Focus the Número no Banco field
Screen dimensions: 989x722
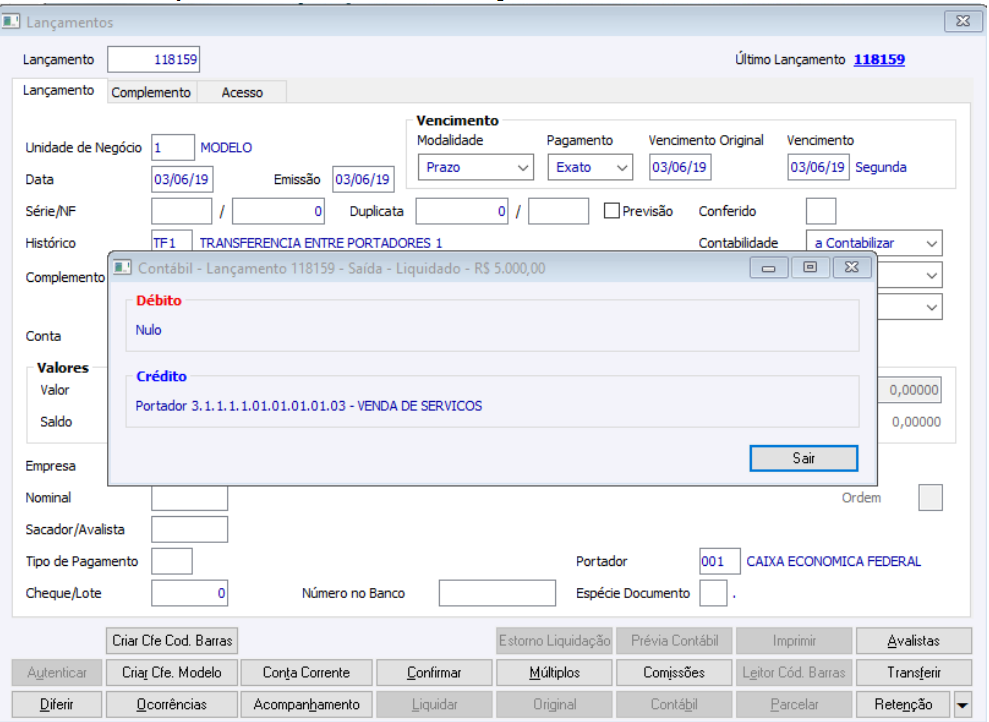tap(497, 593)
